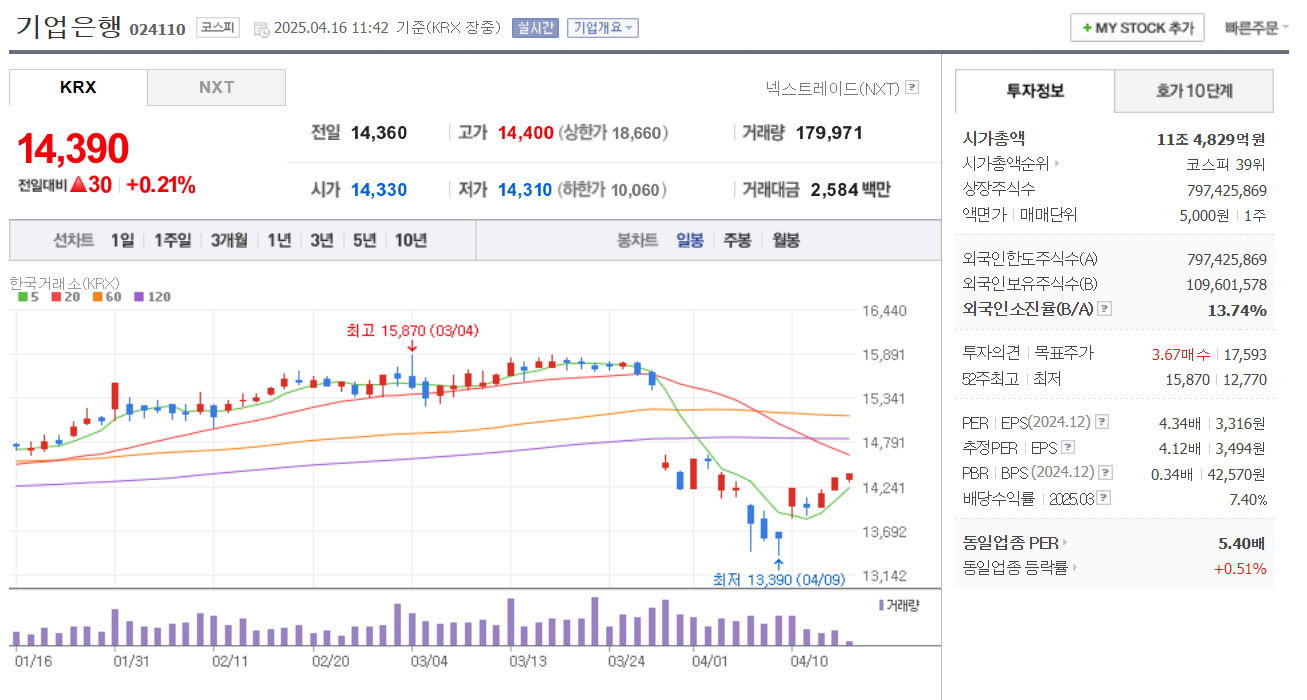Click the 실시간 button

point(535,28)
